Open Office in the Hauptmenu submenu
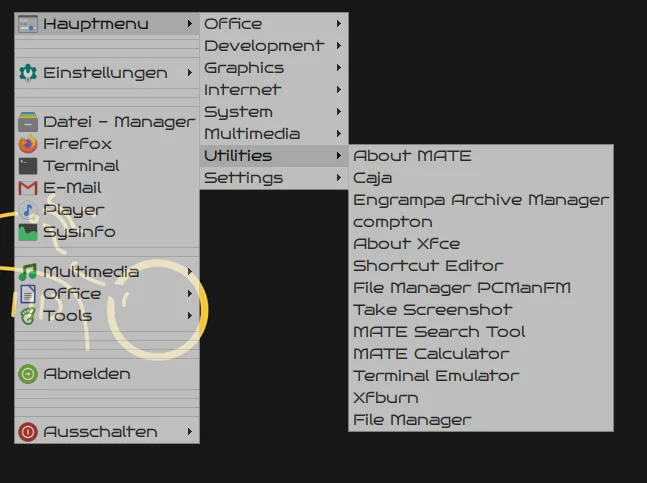Screen dimensions: 647x483 point(274,24)
